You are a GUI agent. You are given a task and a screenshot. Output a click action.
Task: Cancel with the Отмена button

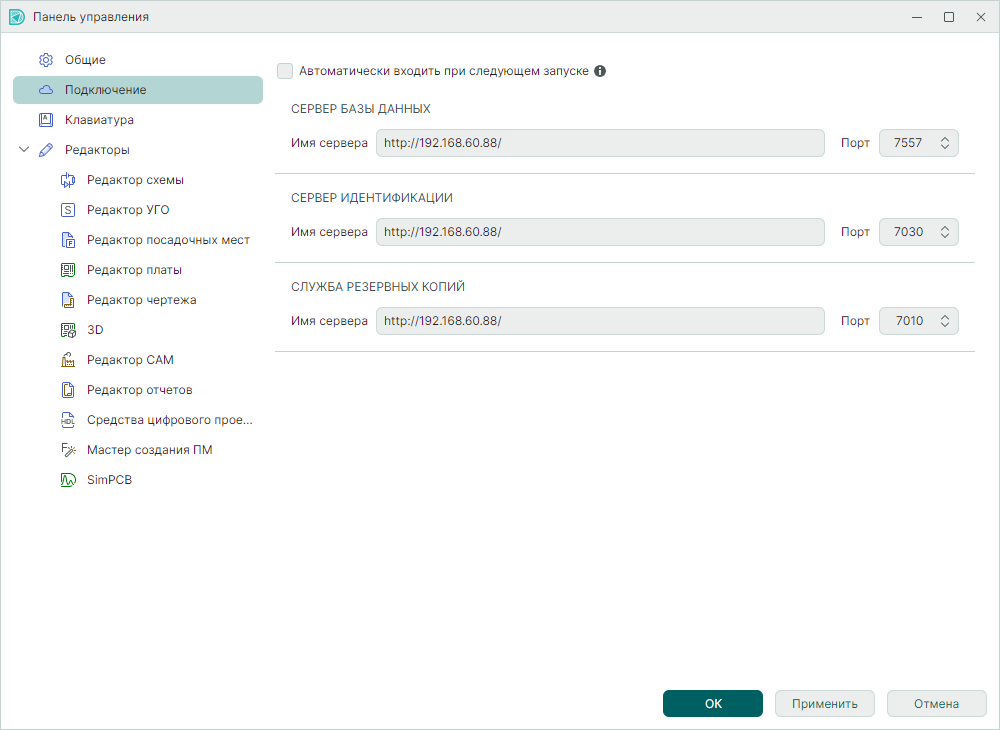(936, 704)
